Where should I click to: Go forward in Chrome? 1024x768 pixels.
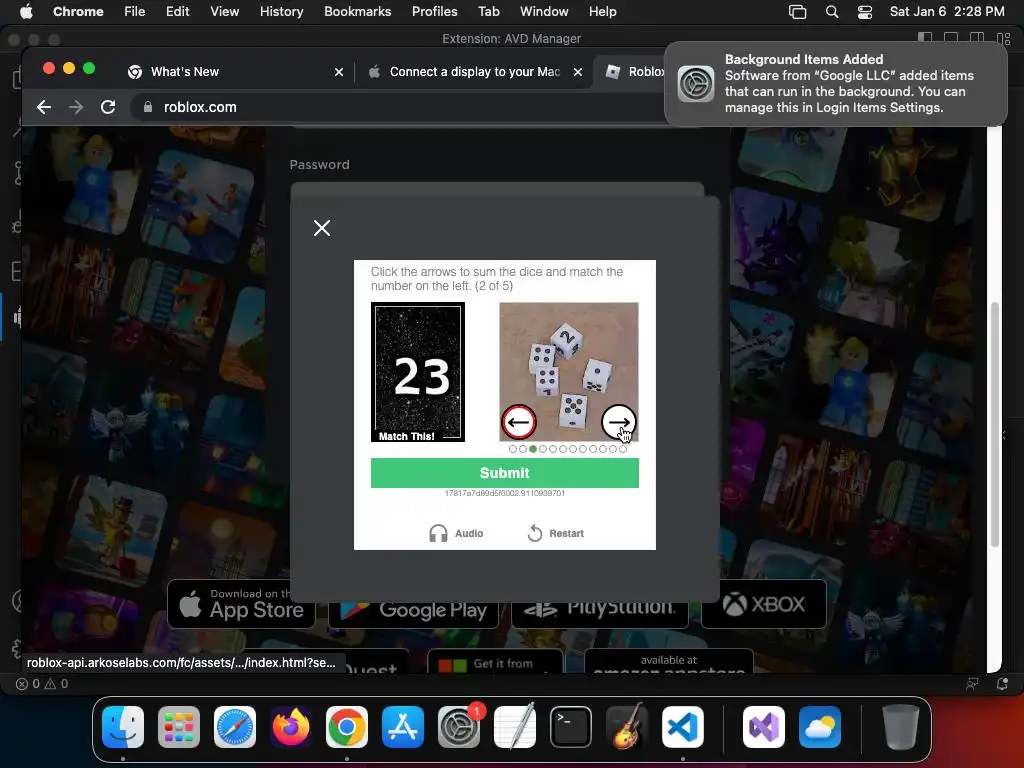76,107
